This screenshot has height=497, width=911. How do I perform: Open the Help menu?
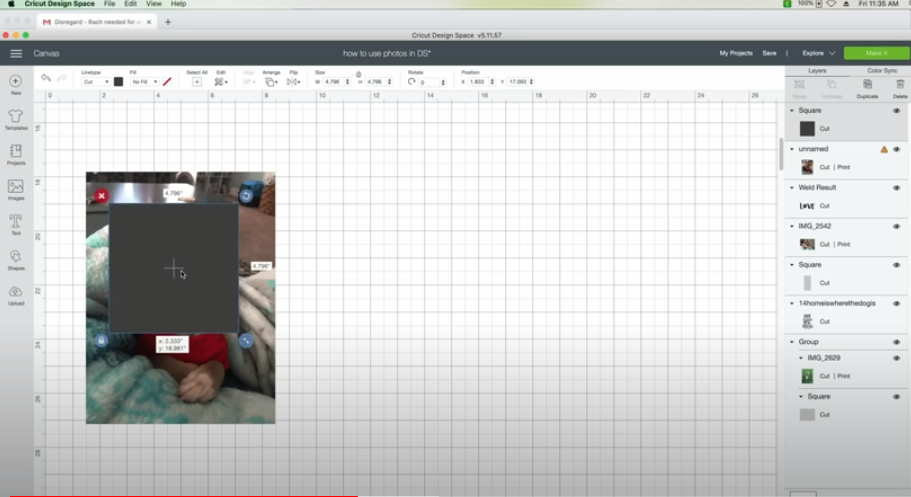[x=178, y=3]
